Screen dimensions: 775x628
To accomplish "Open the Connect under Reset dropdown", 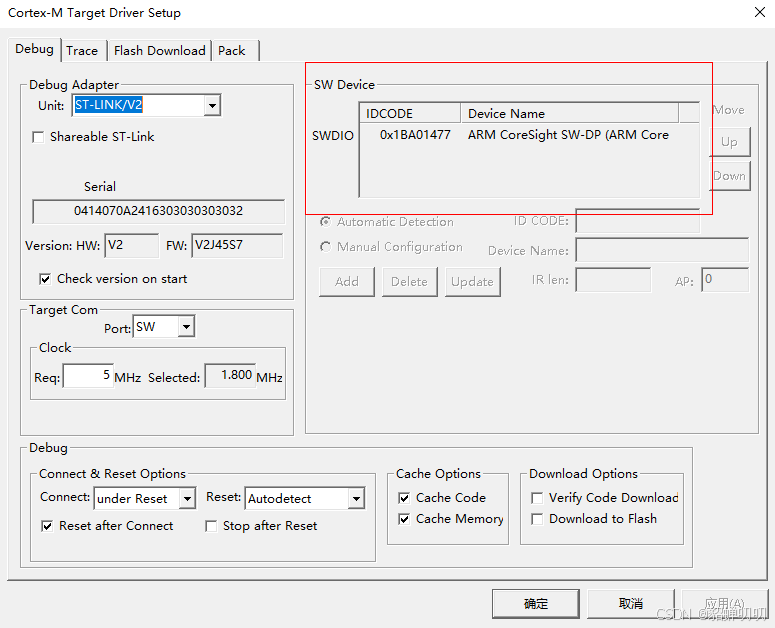I will [187, 499].
